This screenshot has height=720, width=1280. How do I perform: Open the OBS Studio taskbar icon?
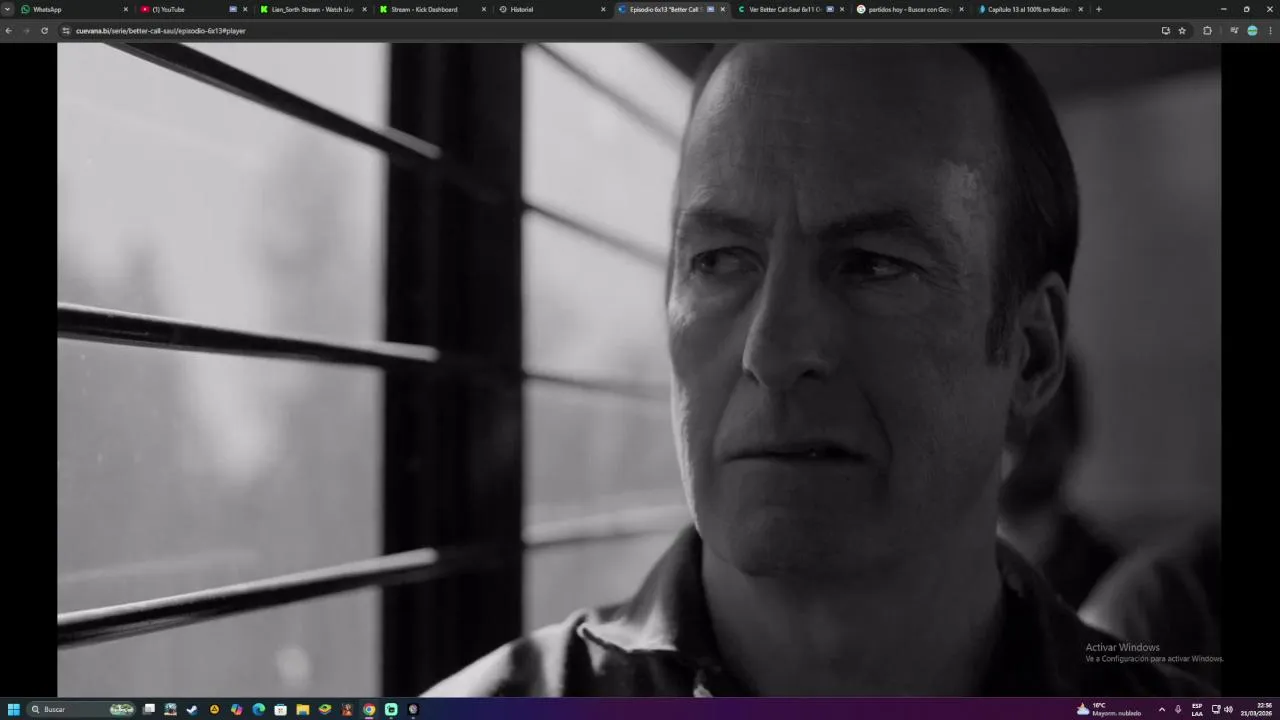[413, 709]
